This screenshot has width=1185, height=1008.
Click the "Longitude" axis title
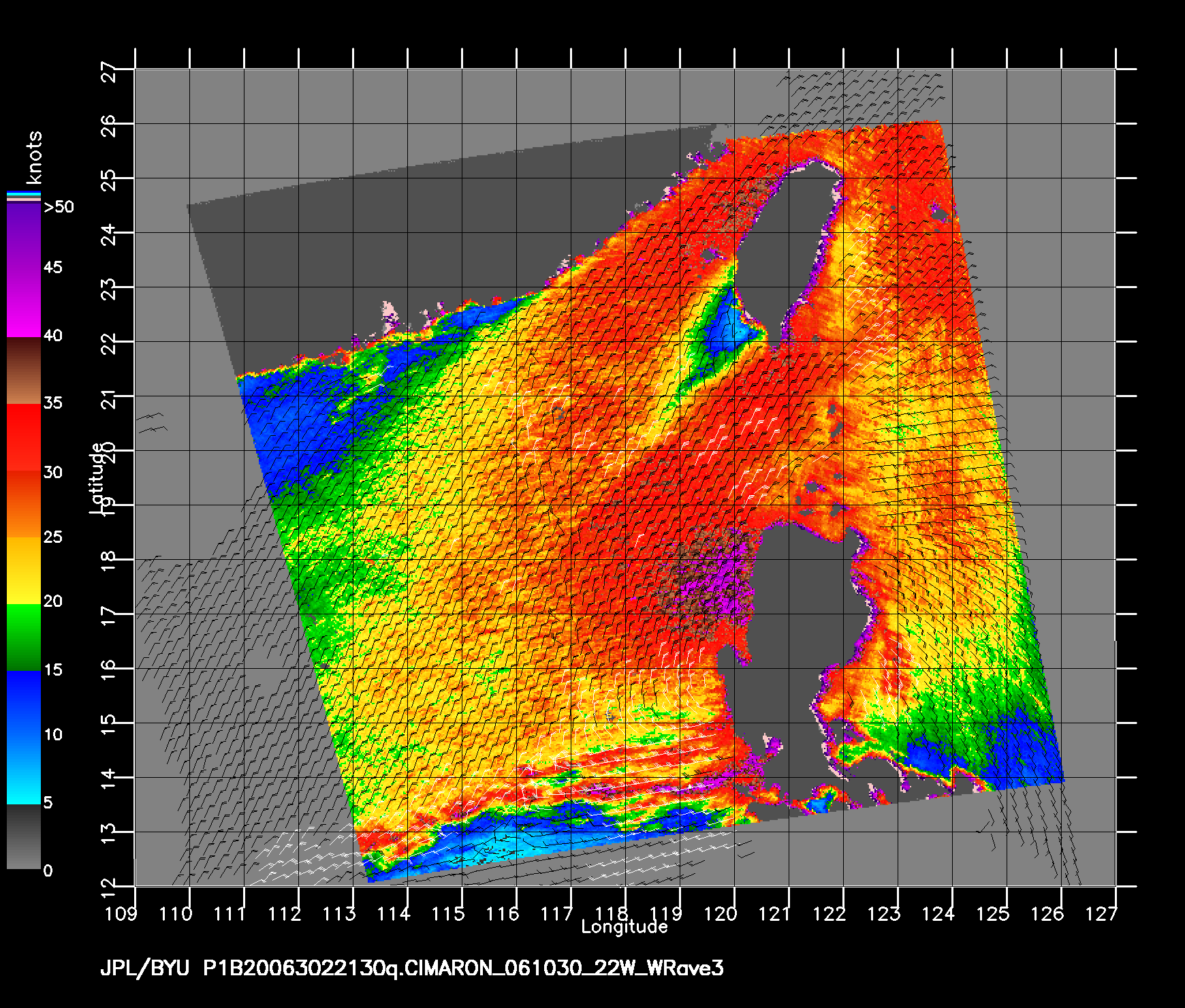(625, 927)
